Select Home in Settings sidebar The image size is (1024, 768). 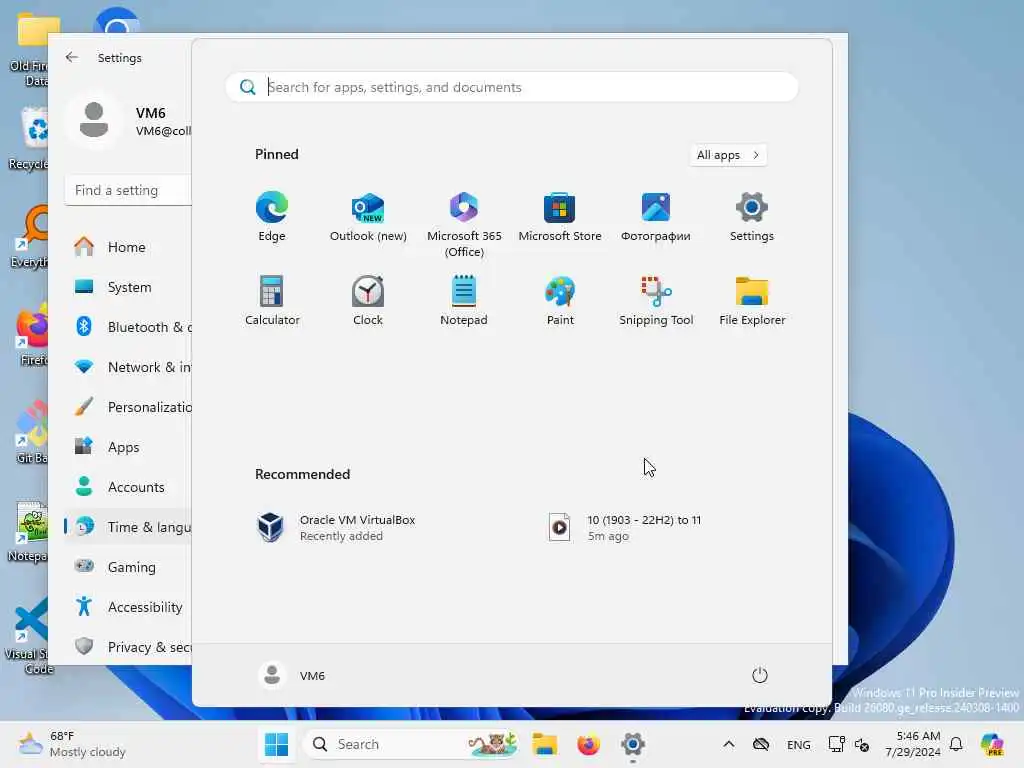(128, 247)
